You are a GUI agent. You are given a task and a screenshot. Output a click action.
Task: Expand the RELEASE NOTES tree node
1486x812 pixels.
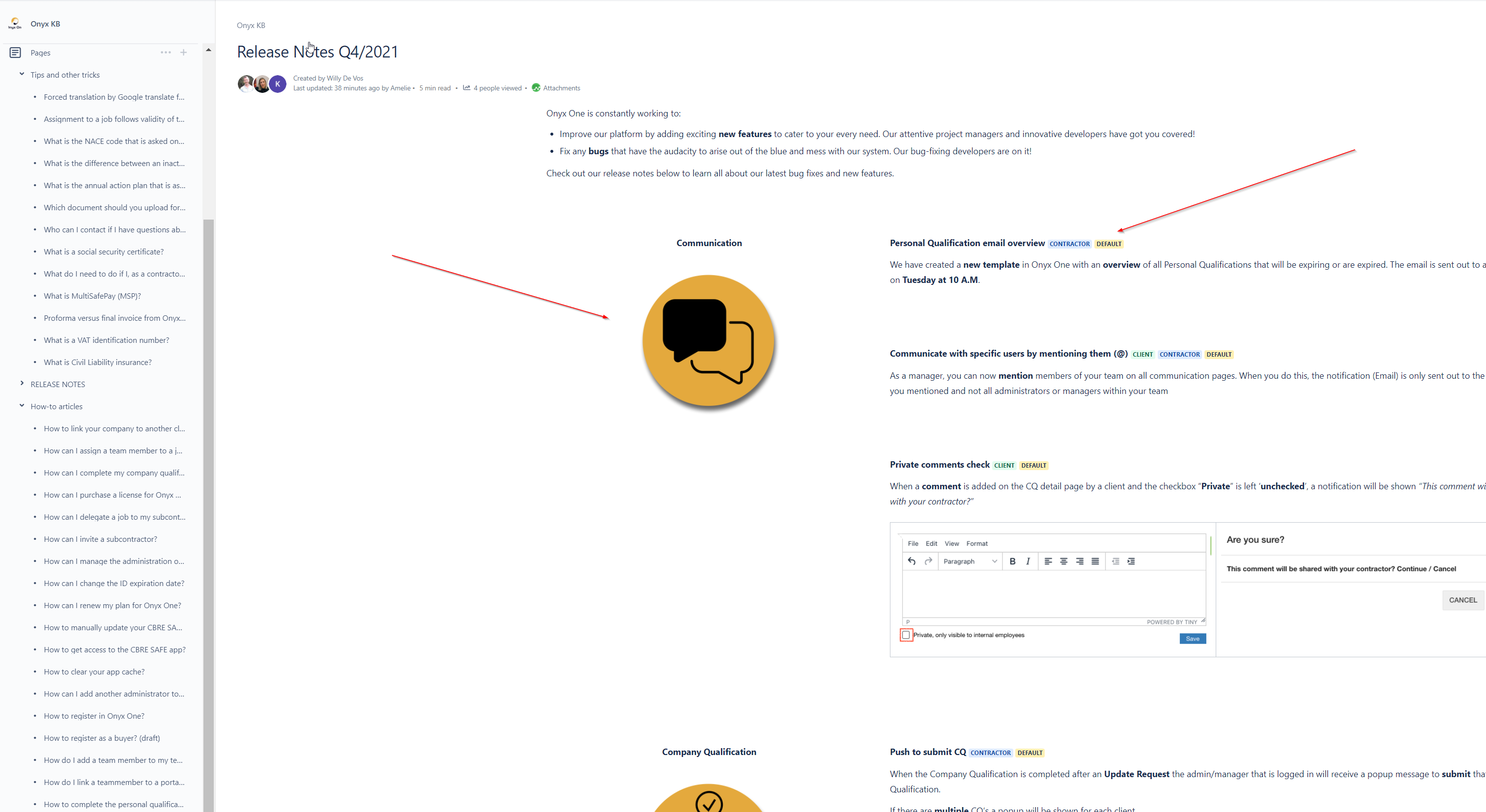[x=22, y=384]
